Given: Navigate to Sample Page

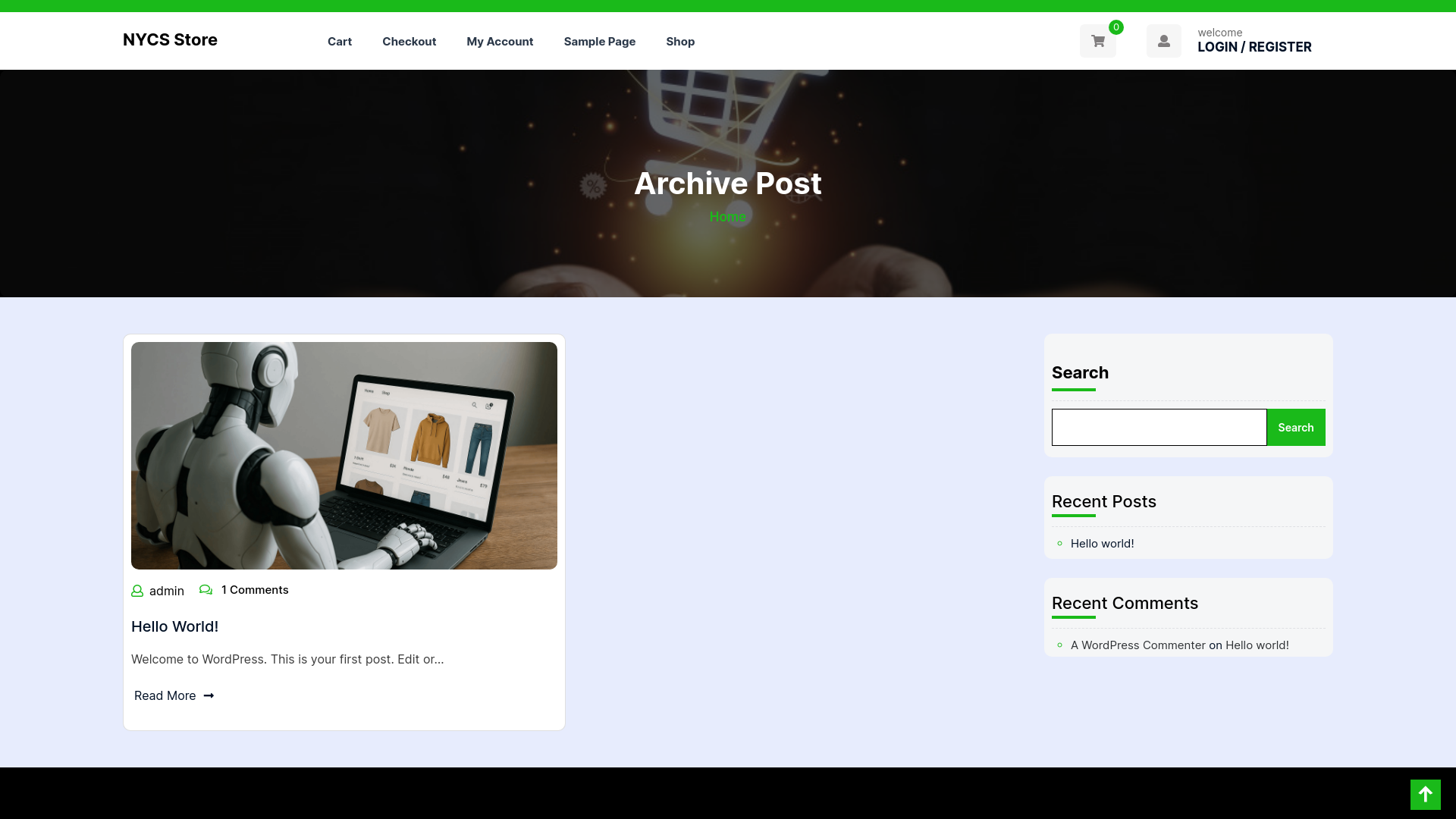Looking at the screenshot, I should pyautogui.click(x=599, y=42).
